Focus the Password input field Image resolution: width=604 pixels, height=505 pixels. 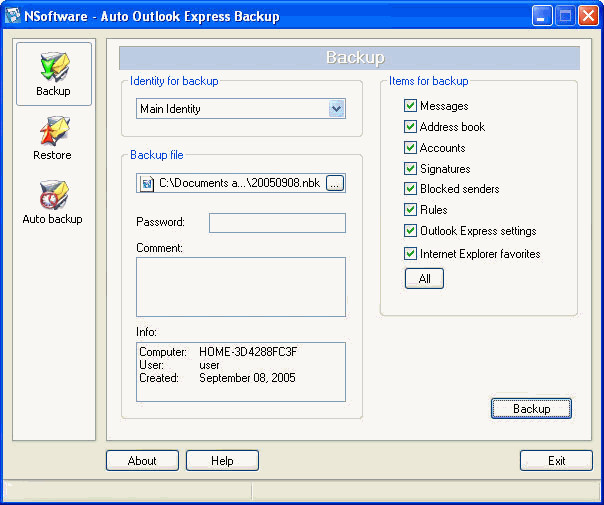[277, 223]
